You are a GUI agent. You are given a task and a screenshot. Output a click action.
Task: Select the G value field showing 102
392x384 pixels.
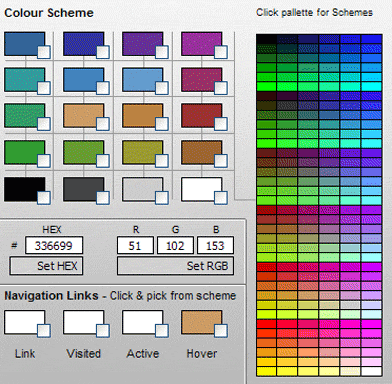click(175, 245)
